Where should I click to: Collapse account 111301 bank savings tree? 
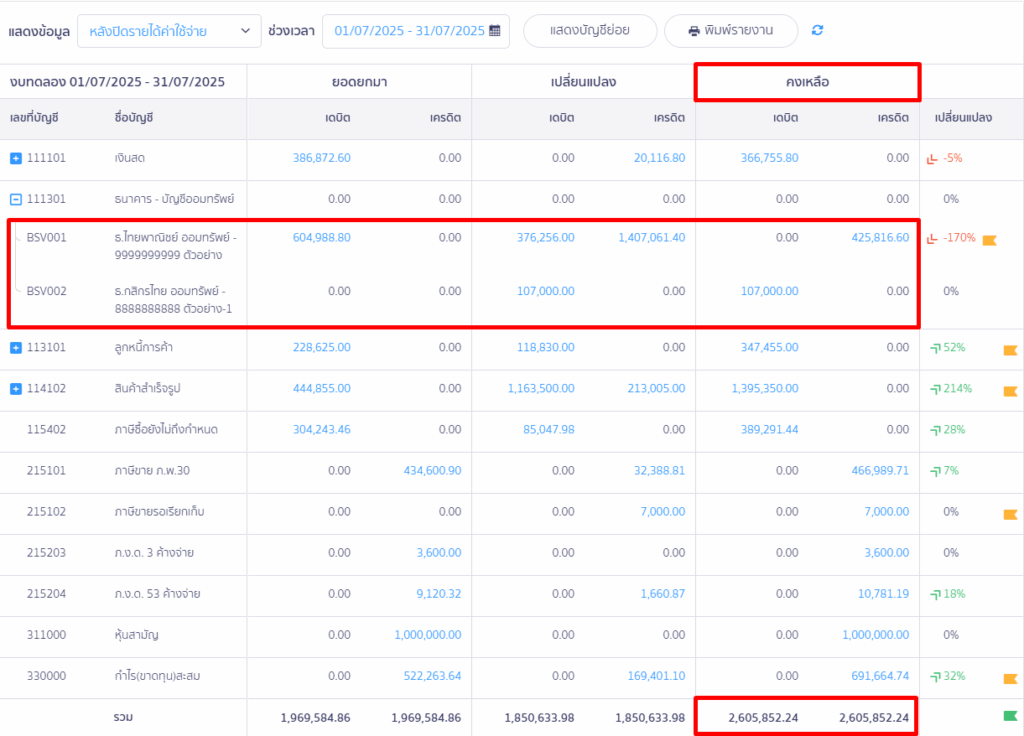tap(15, 199)
